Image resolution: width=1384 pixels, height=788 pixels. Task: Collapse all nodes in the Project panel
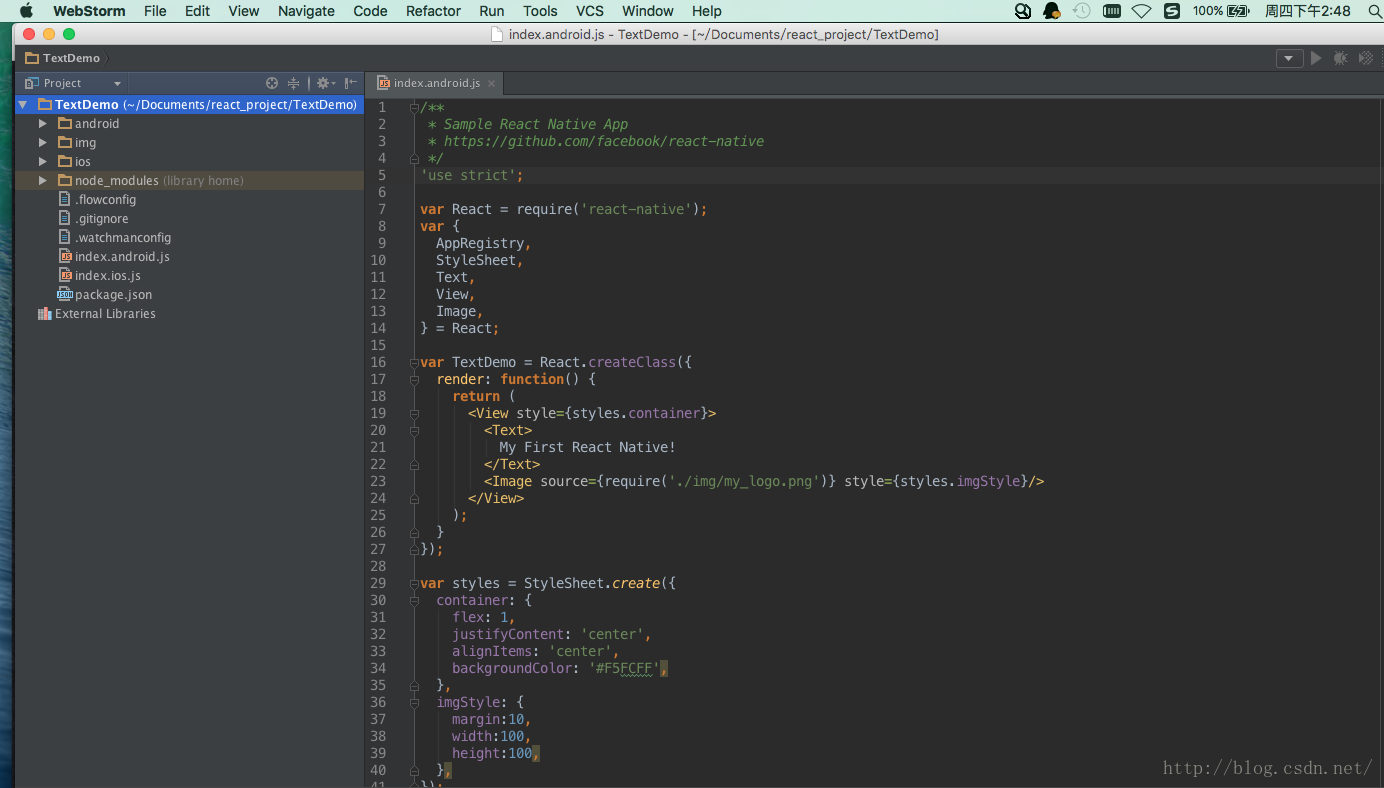(293, 83)
